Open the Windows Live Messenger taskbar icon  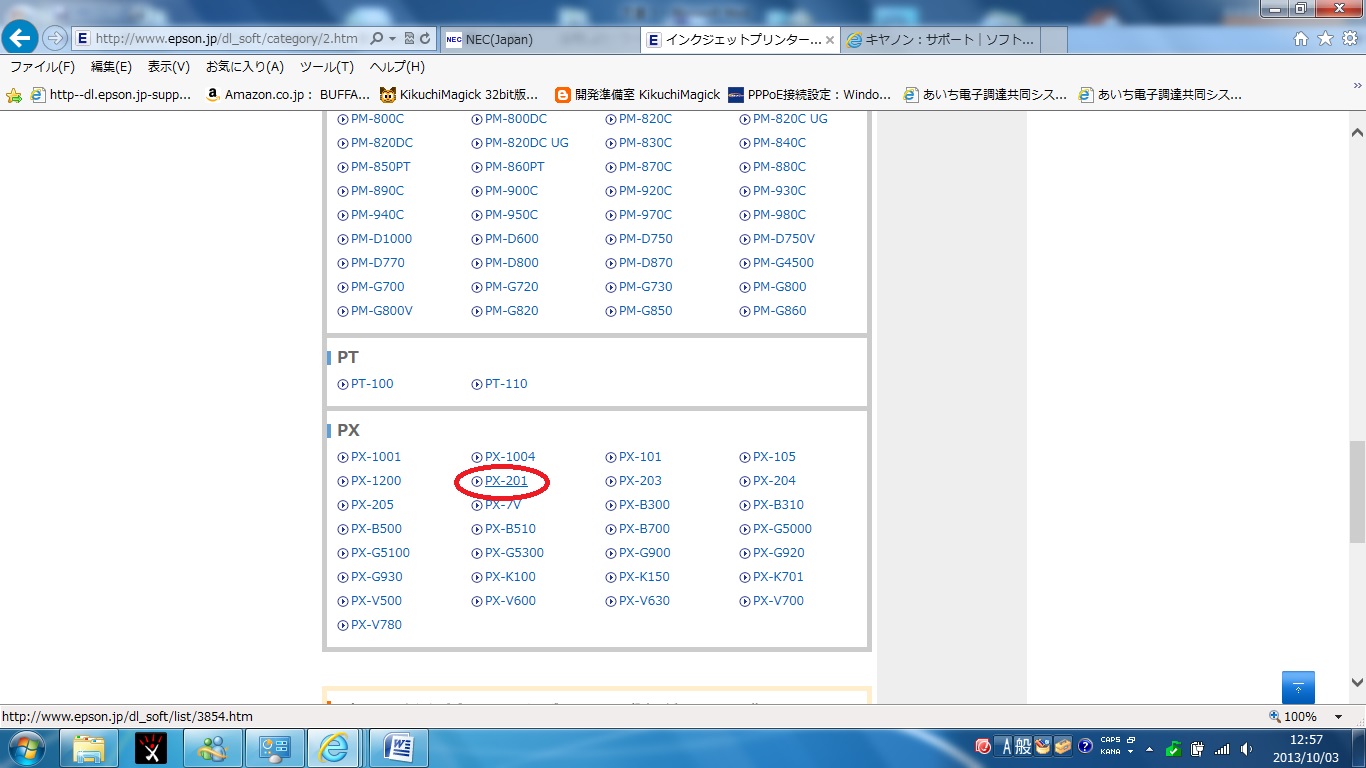(212, 747)
